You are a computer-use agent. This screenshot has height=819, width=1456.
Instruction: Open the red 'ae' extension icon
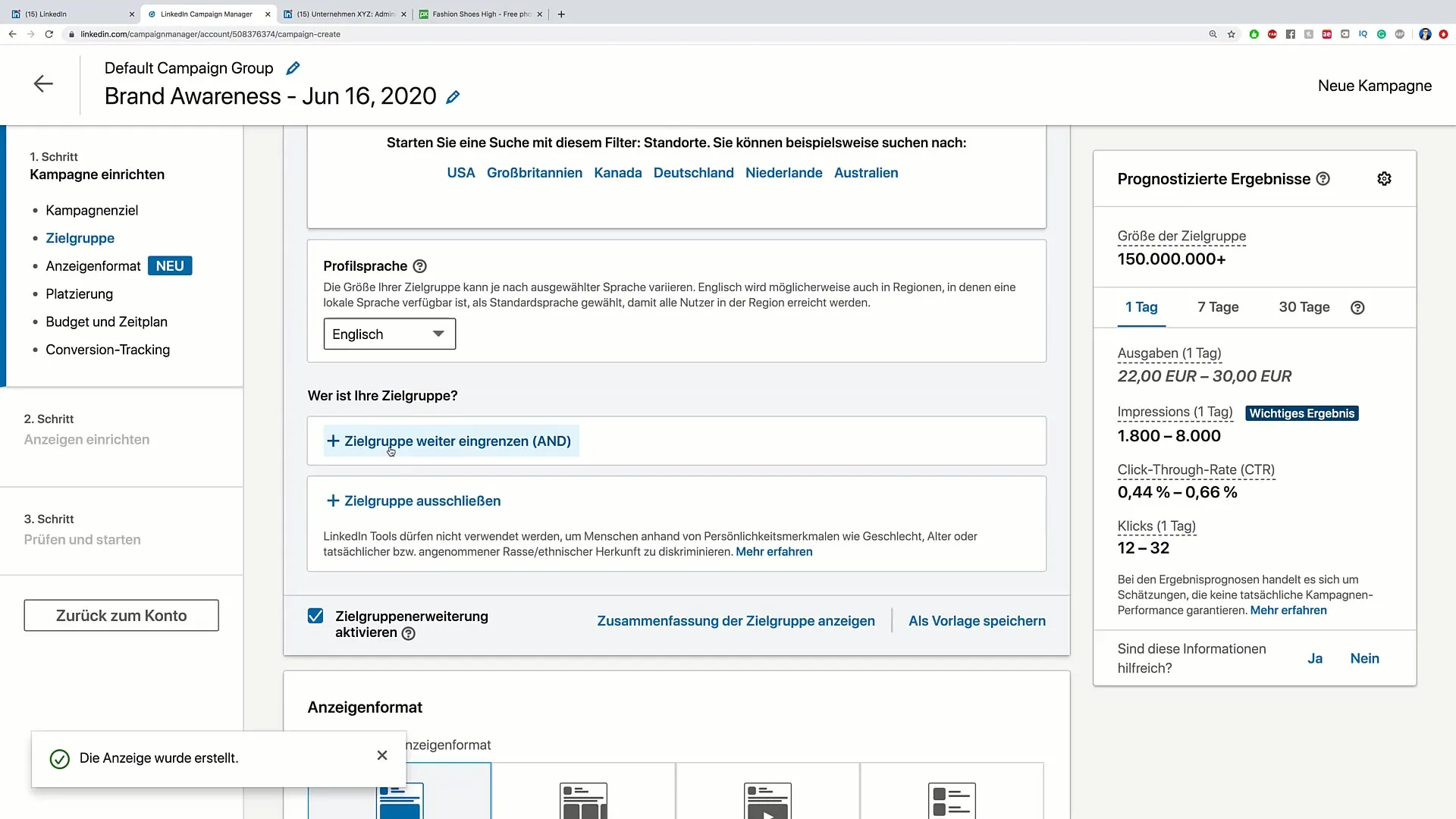[1326, 34]
